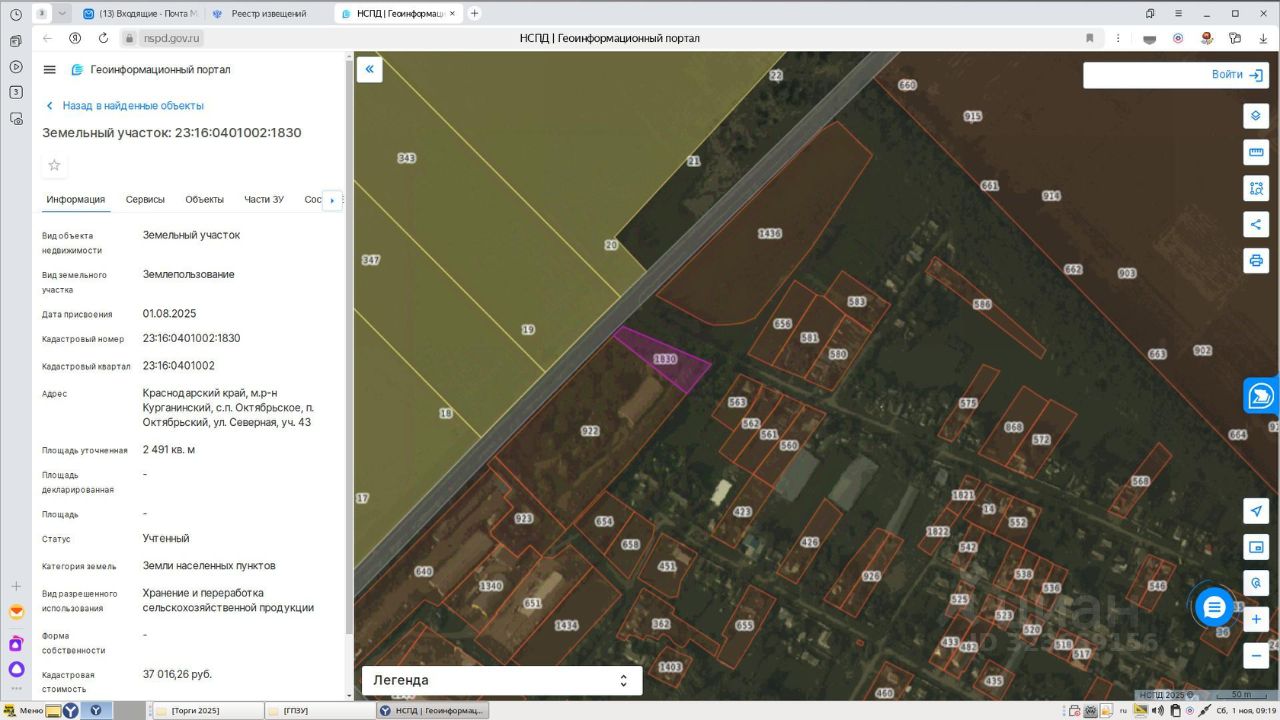The width and height of the screenshot is (1280, 720).
Task: Show more tabs with the right arrow
Action: [x=332, y=200]
